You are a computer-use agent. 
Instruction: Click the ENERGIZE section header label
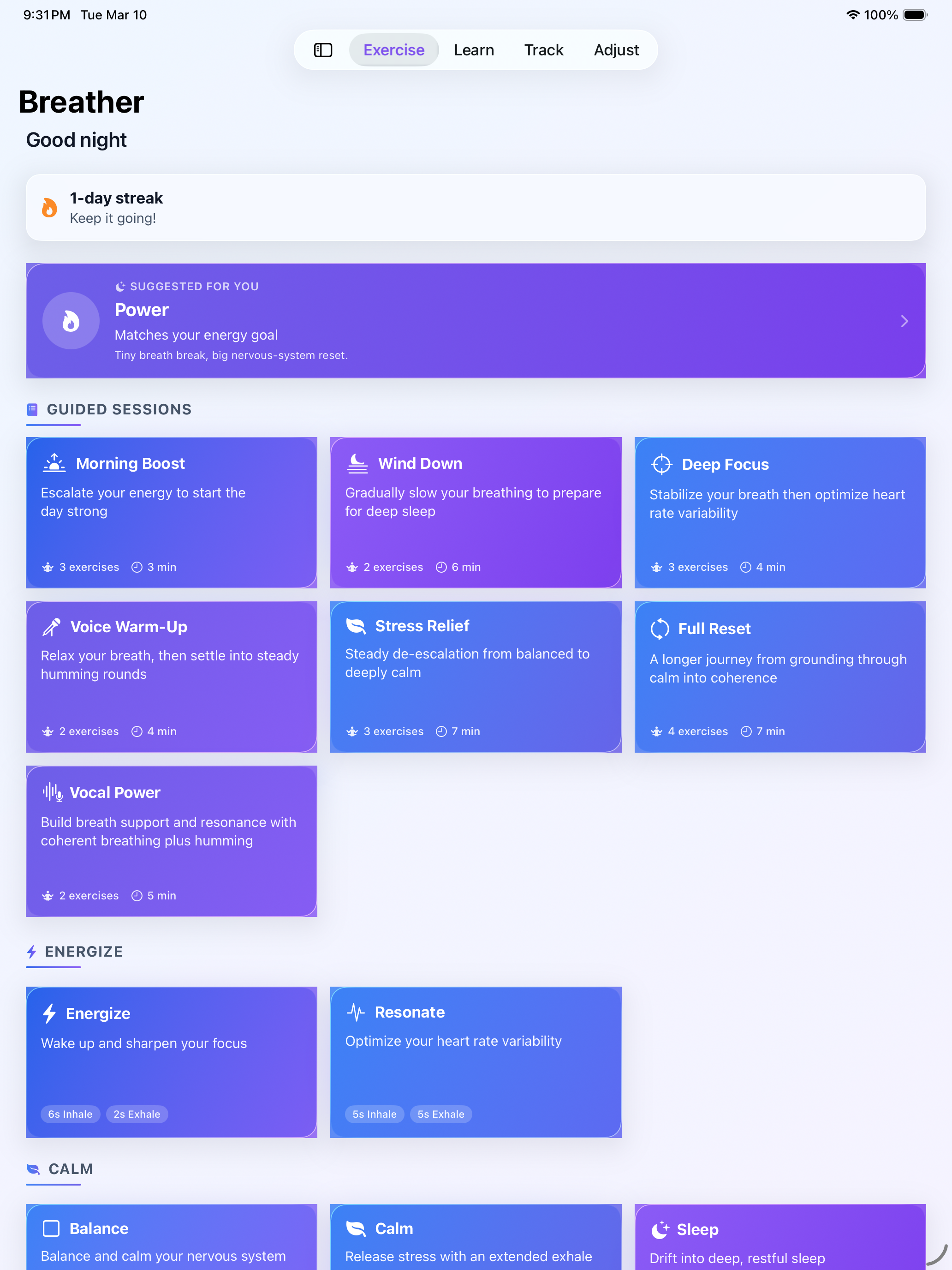pyautogui.click(x=84, y=952)
